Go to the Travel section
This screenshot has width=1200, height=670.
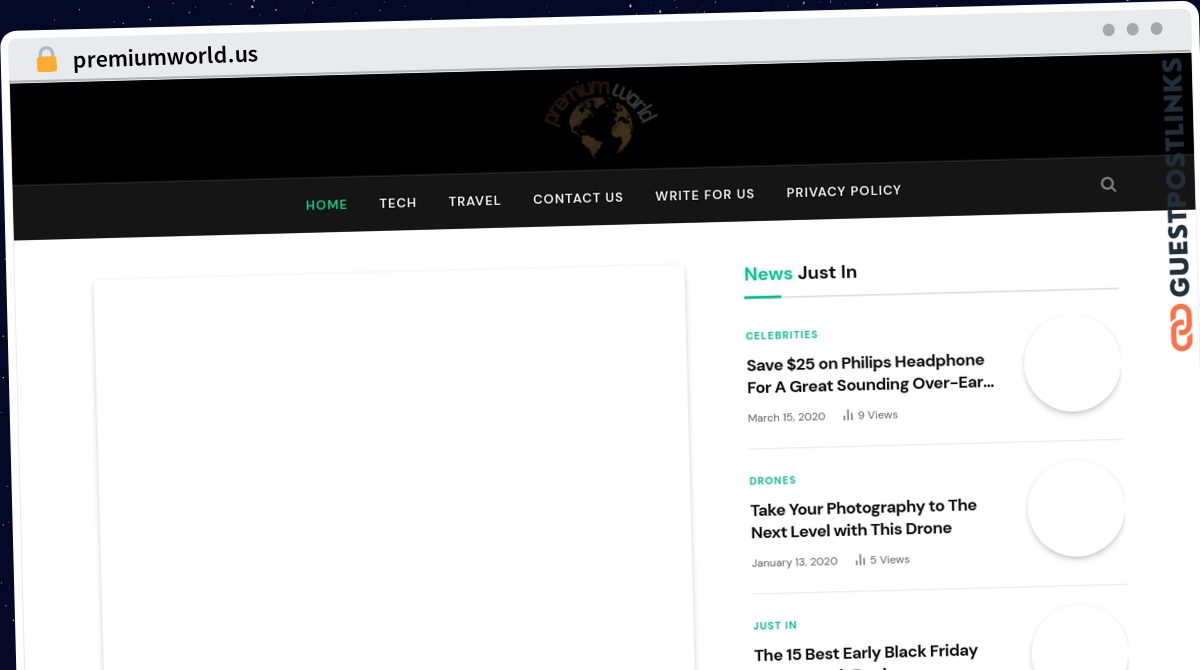[x=474, y=200]
